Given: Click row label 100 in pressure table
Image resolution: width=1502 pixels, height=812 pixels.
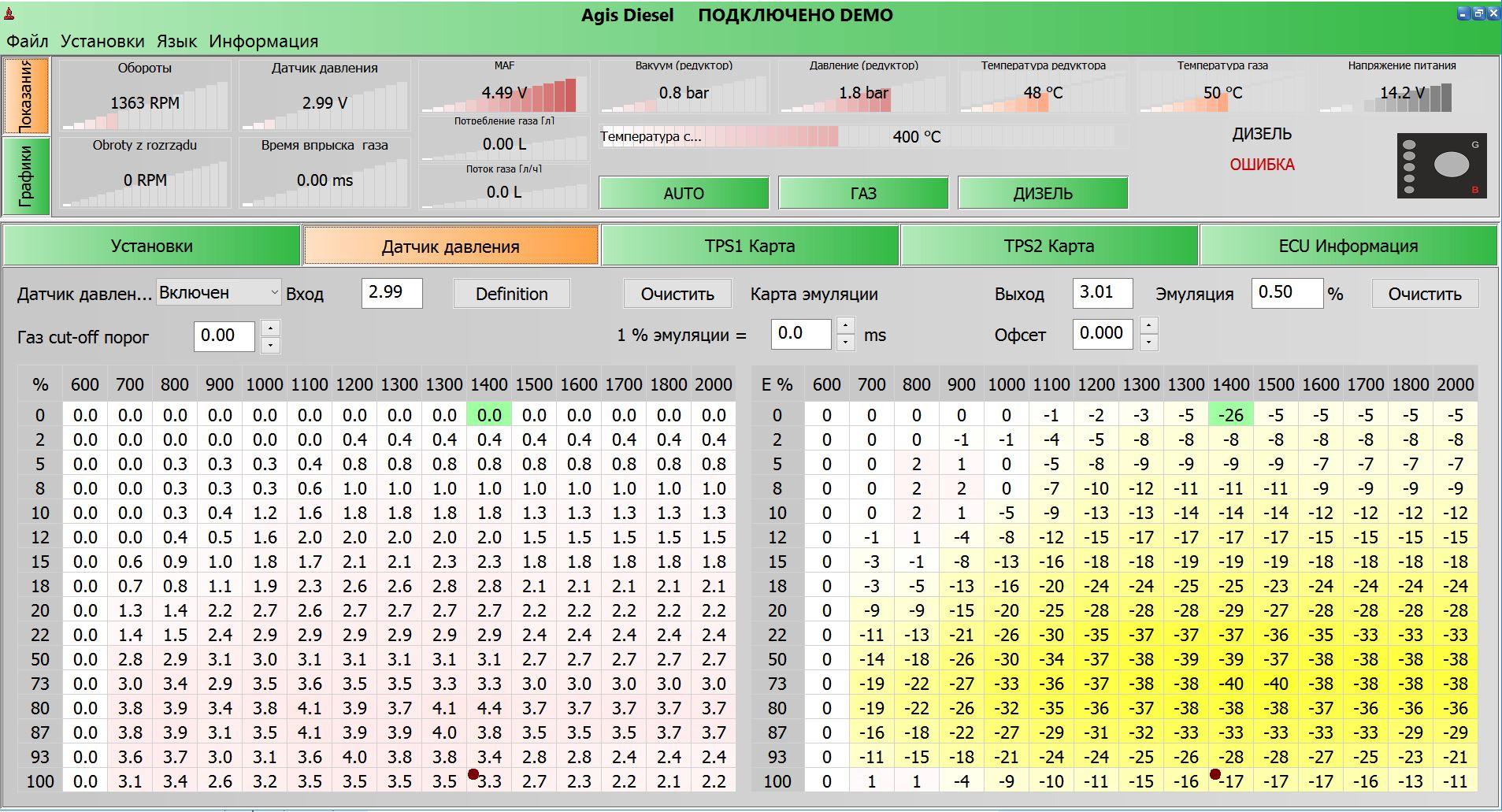Looking at the screenshot, I should tap(40, 781).
